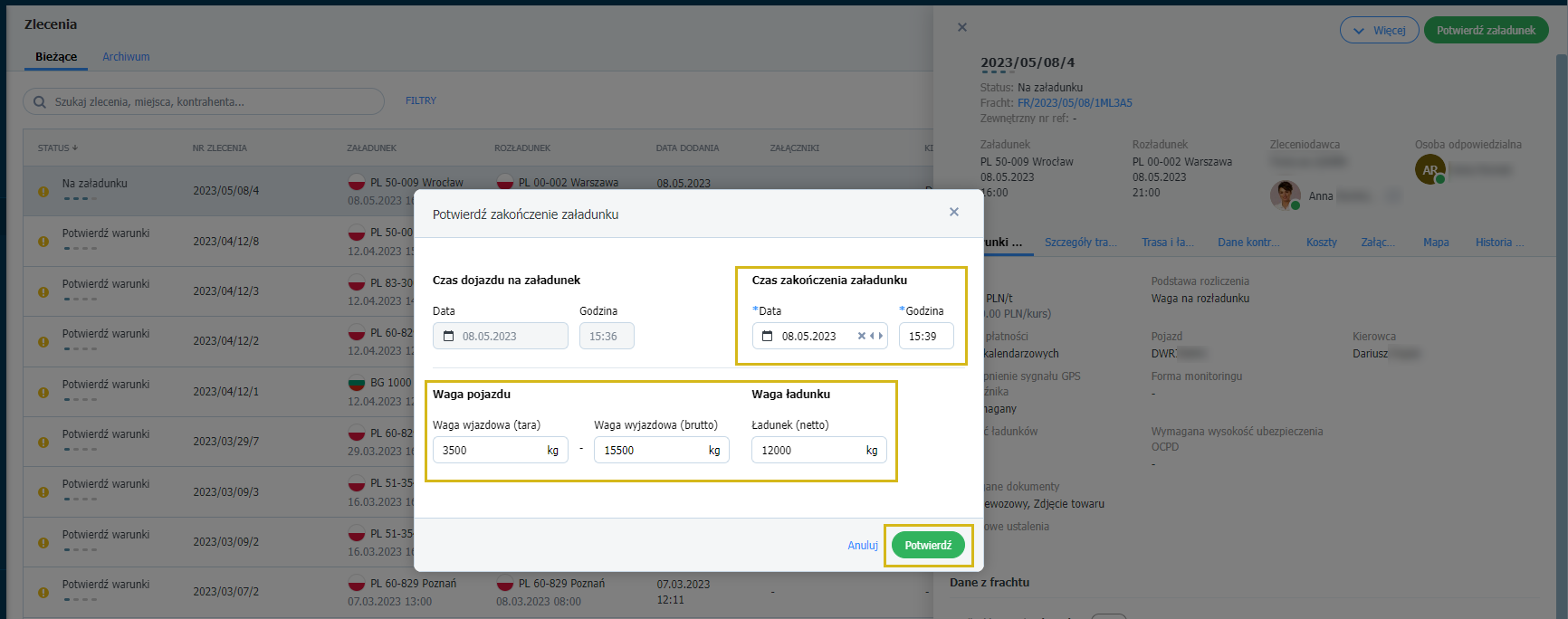
Task: Click the end date field 08.05.2023
Action: (820, 336)
